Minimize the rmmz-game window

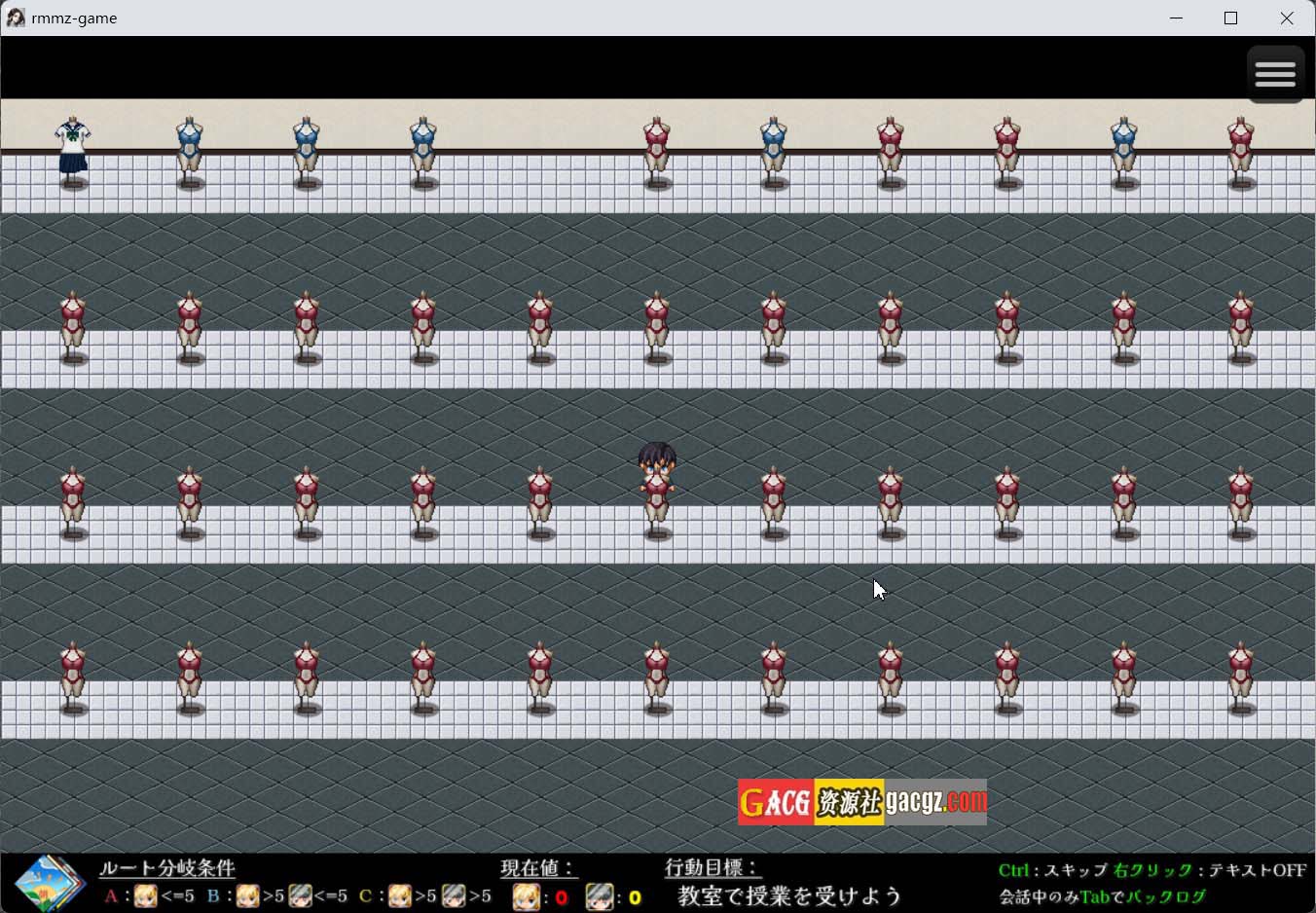pyautogui.click(x=1176, y=18)
